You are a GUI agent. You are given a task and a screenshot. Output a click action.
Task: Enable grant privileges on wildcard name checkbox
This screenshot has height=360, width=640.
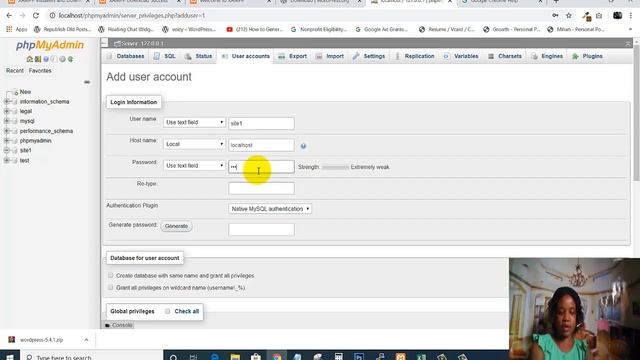click(111, 287)
